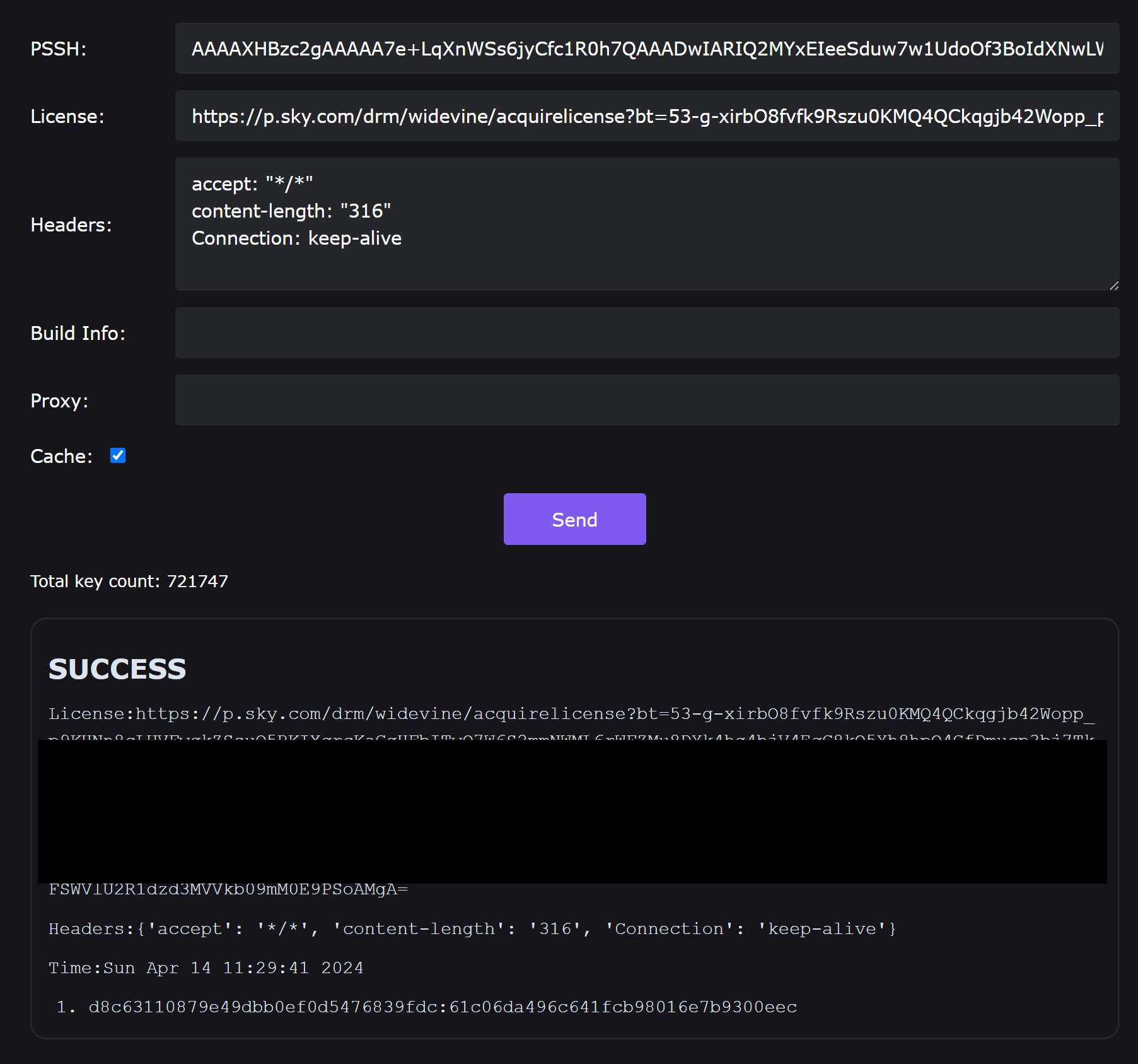The image size is (1138, 1064).
Task: Click the SUCCESS result heading
Action: pyautogui.click(x=117, y=669)
